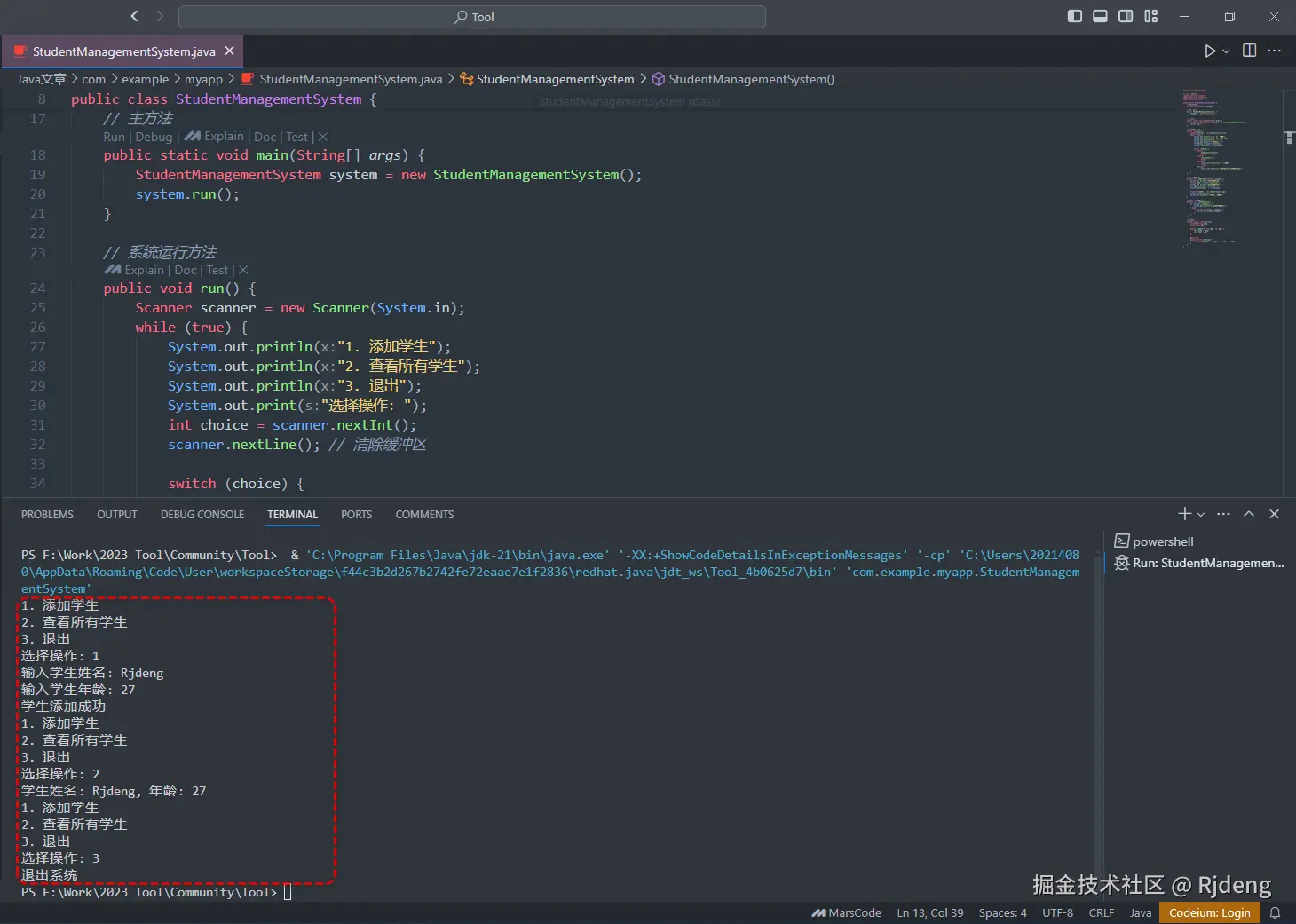The image size is (1296, 924).
Task: Go back with the navigation arrow
Action: pos(135,16)
